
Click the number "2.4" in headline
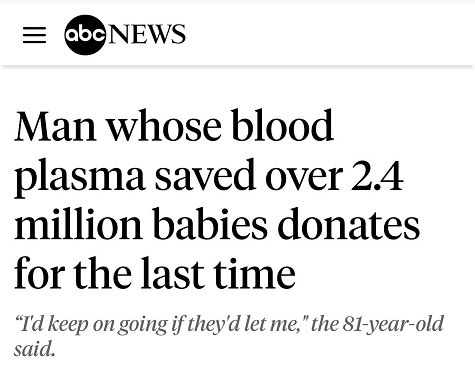[377, 176]
